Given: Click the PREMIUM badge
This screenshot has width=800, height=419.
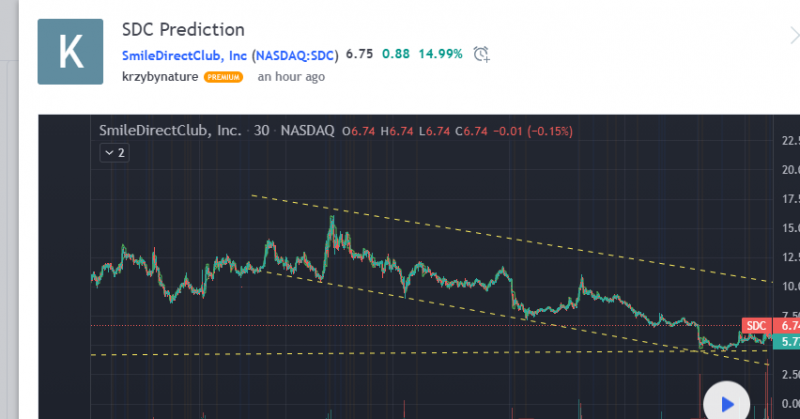Looking at the screenshot, I should pyautogui.click(x=223, y=77).
